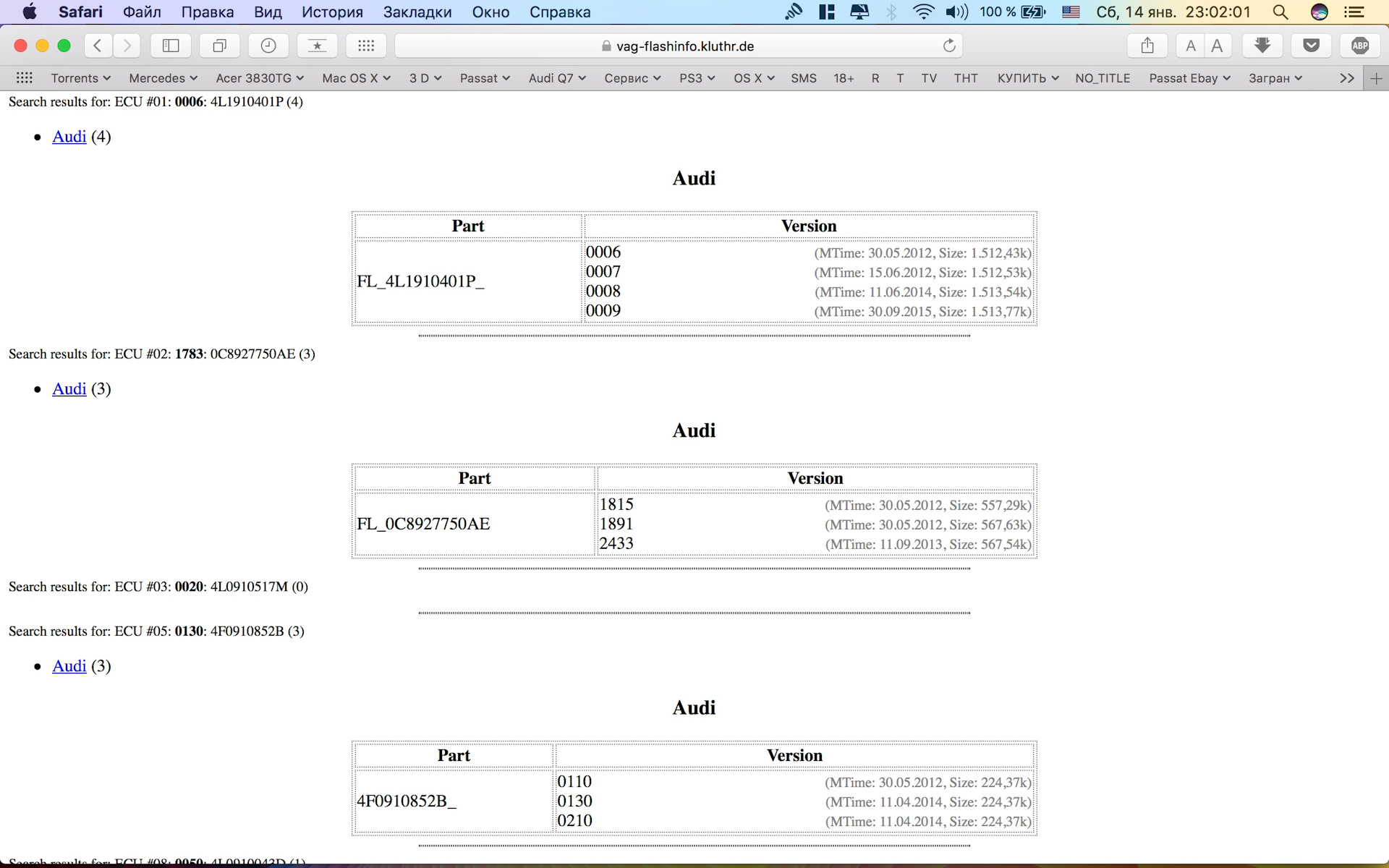
Task: Increase text size with large A
Action: (1218, 46)
